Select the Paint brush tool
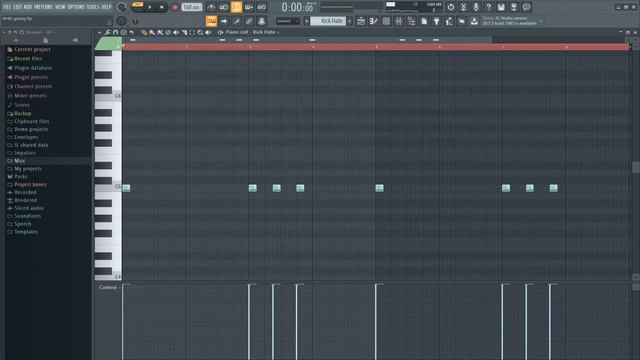 pyautogui.click(x=152, y=32)
